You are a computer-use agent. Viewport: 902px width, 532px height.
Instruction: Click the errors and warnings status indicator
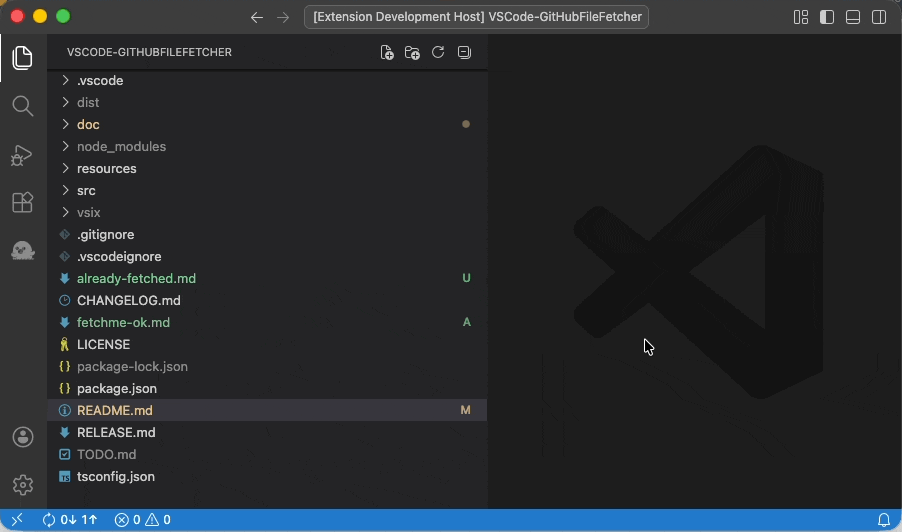[x=142, y=520]
